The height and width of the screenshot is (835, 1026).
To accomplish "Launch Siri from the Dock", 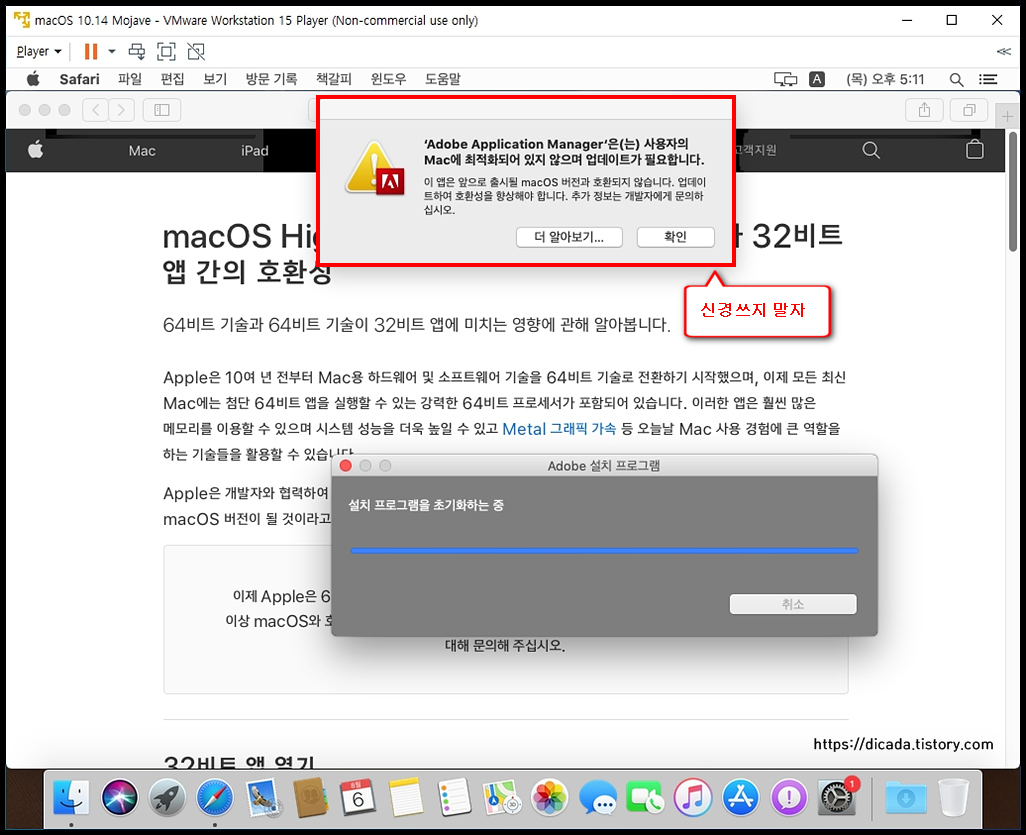I will pos(120,797).
